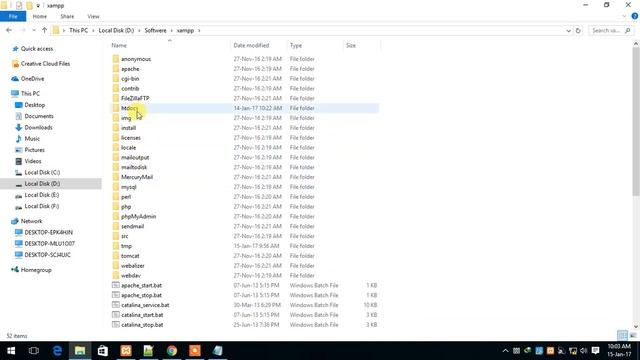Select the mysql folder icon
640x360 pixels.
tap(116, 187)
